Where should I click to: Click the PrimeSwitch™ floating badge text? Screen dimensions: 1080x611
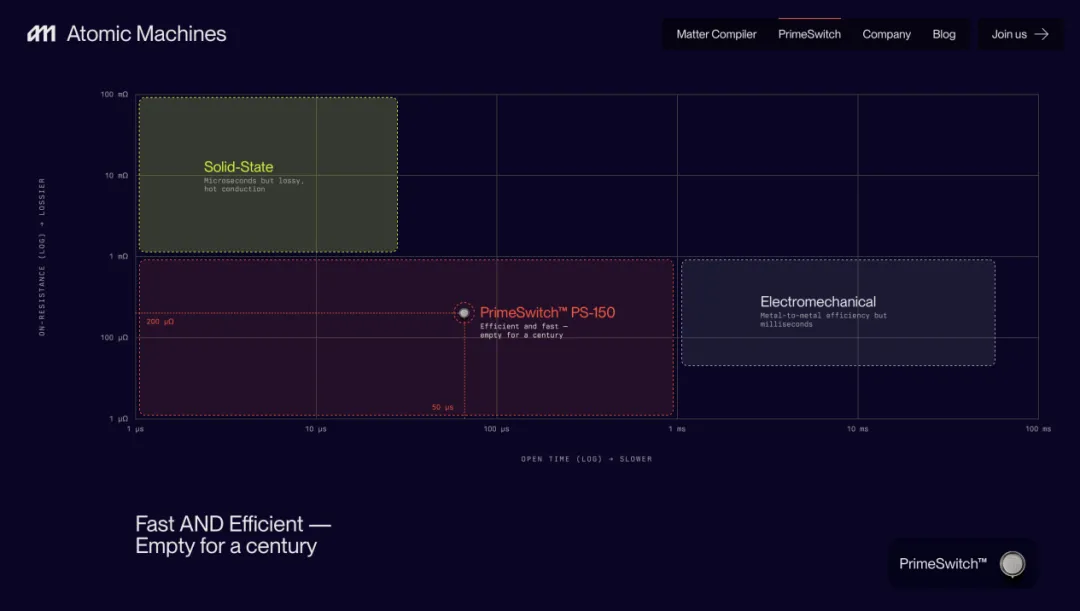pos(943,563)
